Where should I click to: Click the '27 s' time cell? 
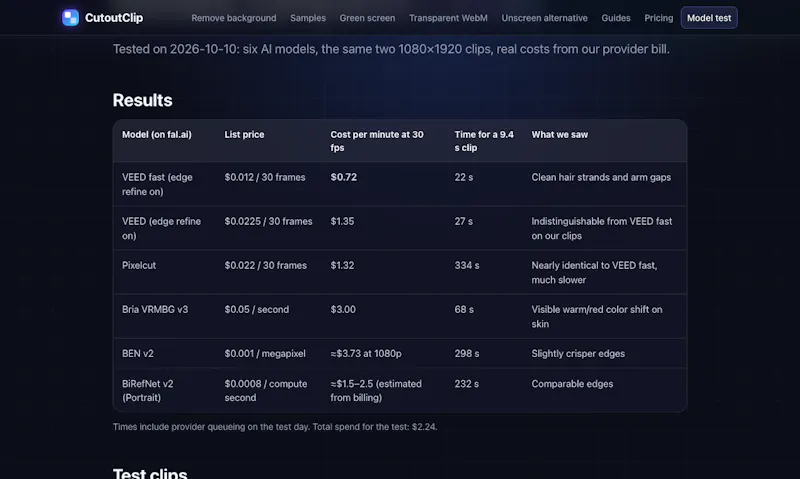coord(464,221)
